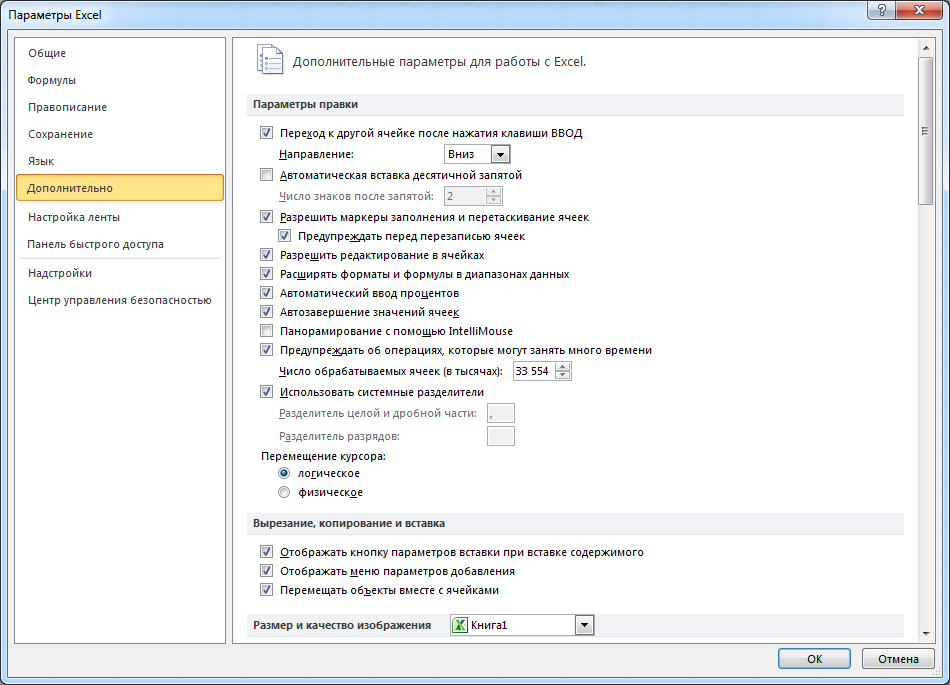Viewport: 950px width, 685px height.
Task: Click the Help question mark button
Action: pyautogui.click(x=882, y=10)
